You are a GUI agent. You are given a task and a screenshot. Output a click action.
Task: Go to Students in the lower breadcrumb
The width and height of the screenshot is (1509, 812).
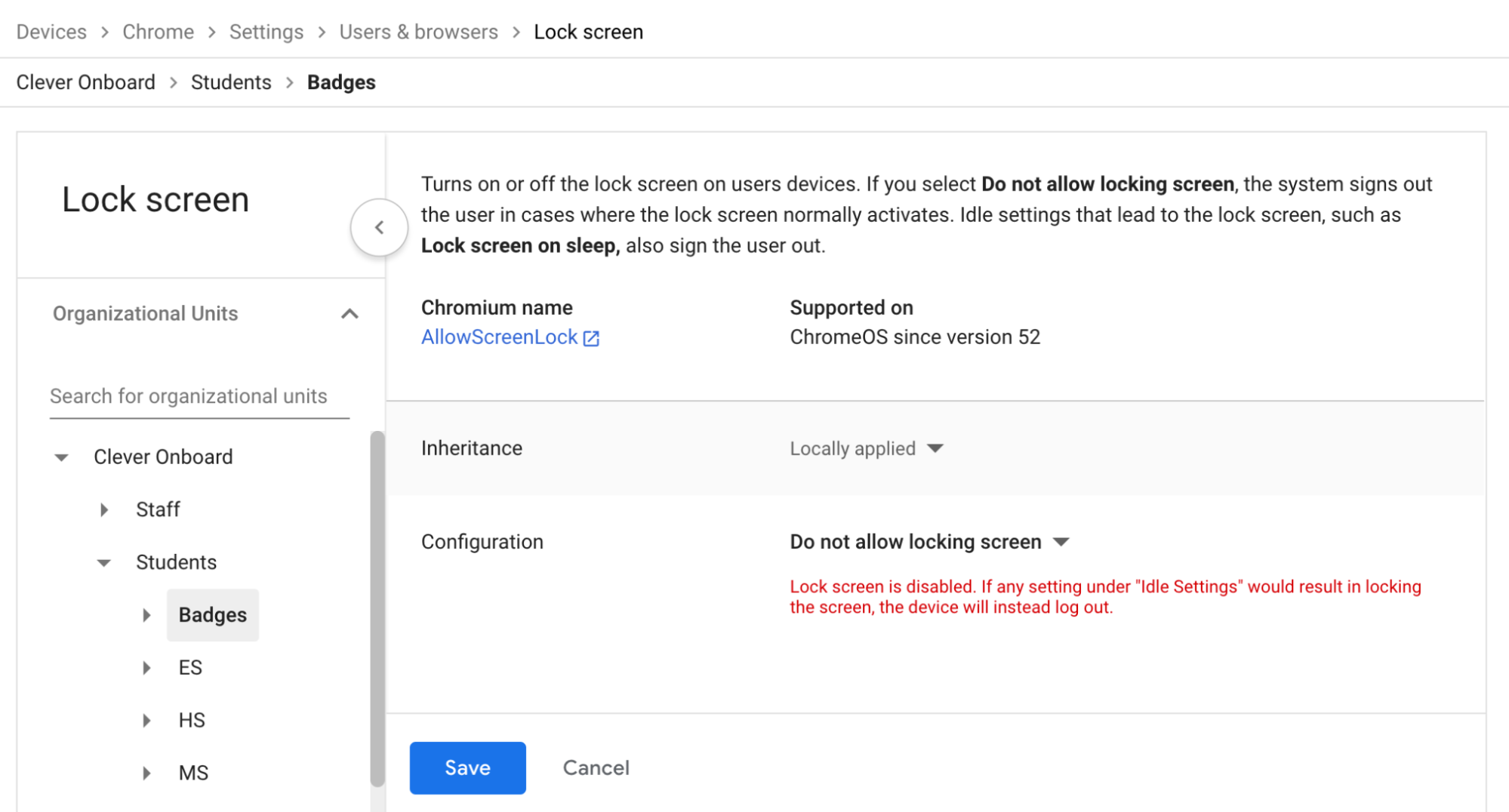pyautogui.click(x=230, y=82)
